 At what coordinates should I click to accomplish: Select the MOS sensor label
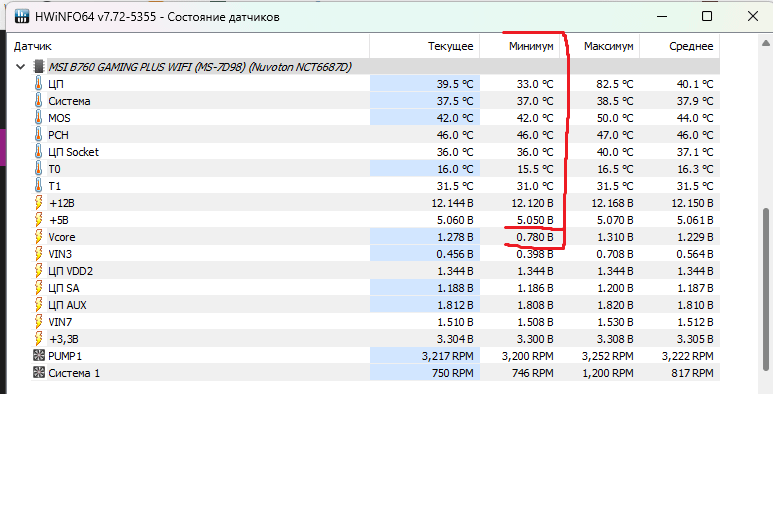coord(59,118)
